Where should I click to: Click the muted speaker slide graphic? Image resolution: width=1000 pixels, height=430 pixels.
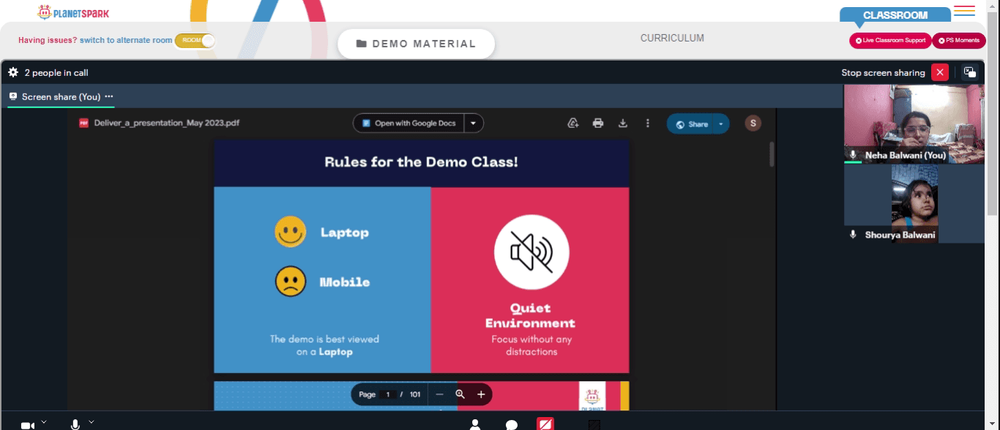[x=531, y=252]
